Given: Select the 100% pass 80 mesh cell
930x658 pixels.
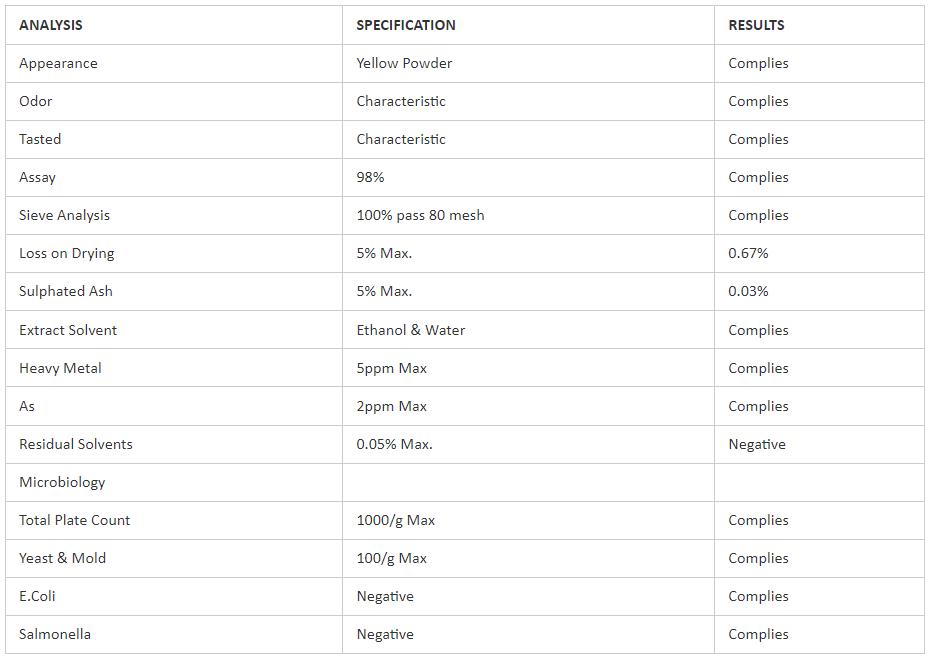Looking at the screenshot, I should (x=420, y=215).
